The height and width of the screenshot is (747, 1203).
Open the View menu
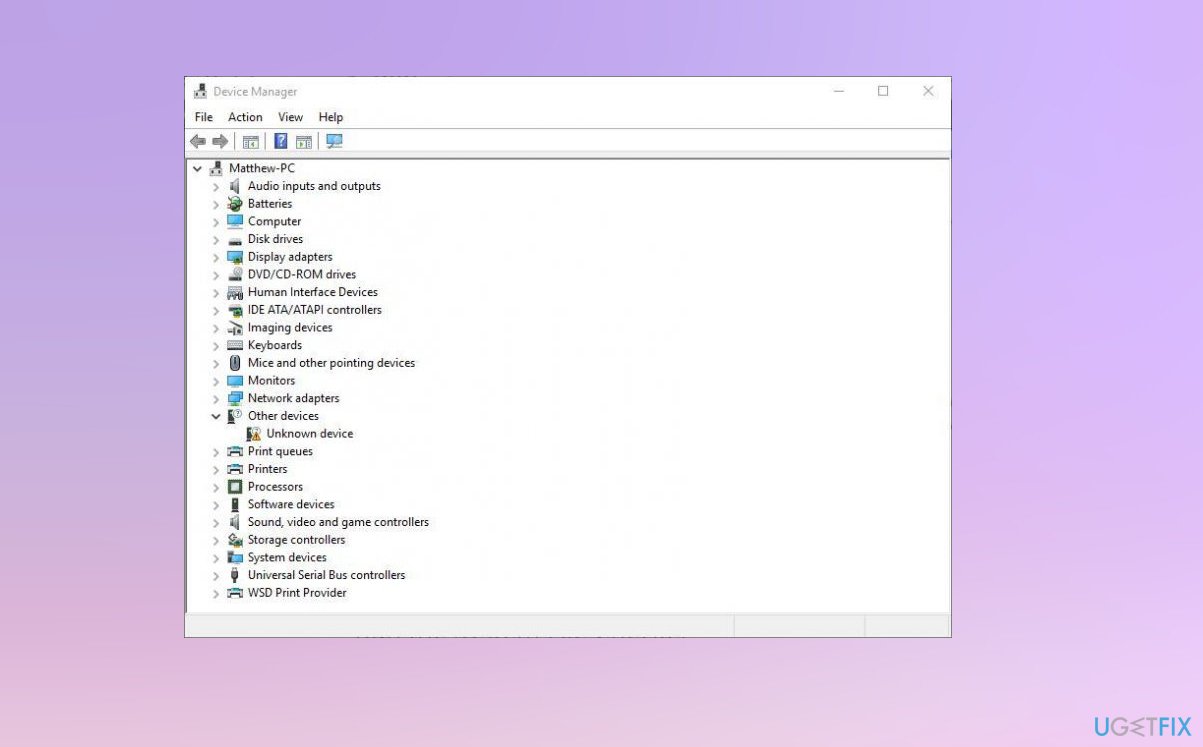290,117
